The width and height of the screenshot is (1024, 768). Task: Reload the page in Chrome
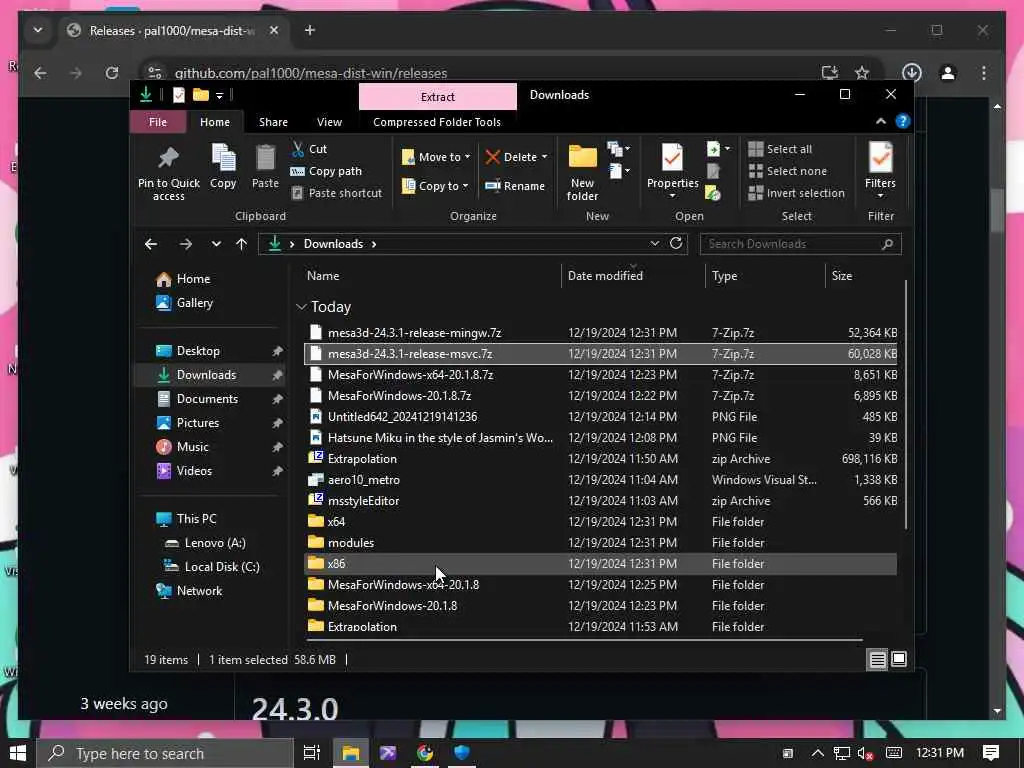112,72
